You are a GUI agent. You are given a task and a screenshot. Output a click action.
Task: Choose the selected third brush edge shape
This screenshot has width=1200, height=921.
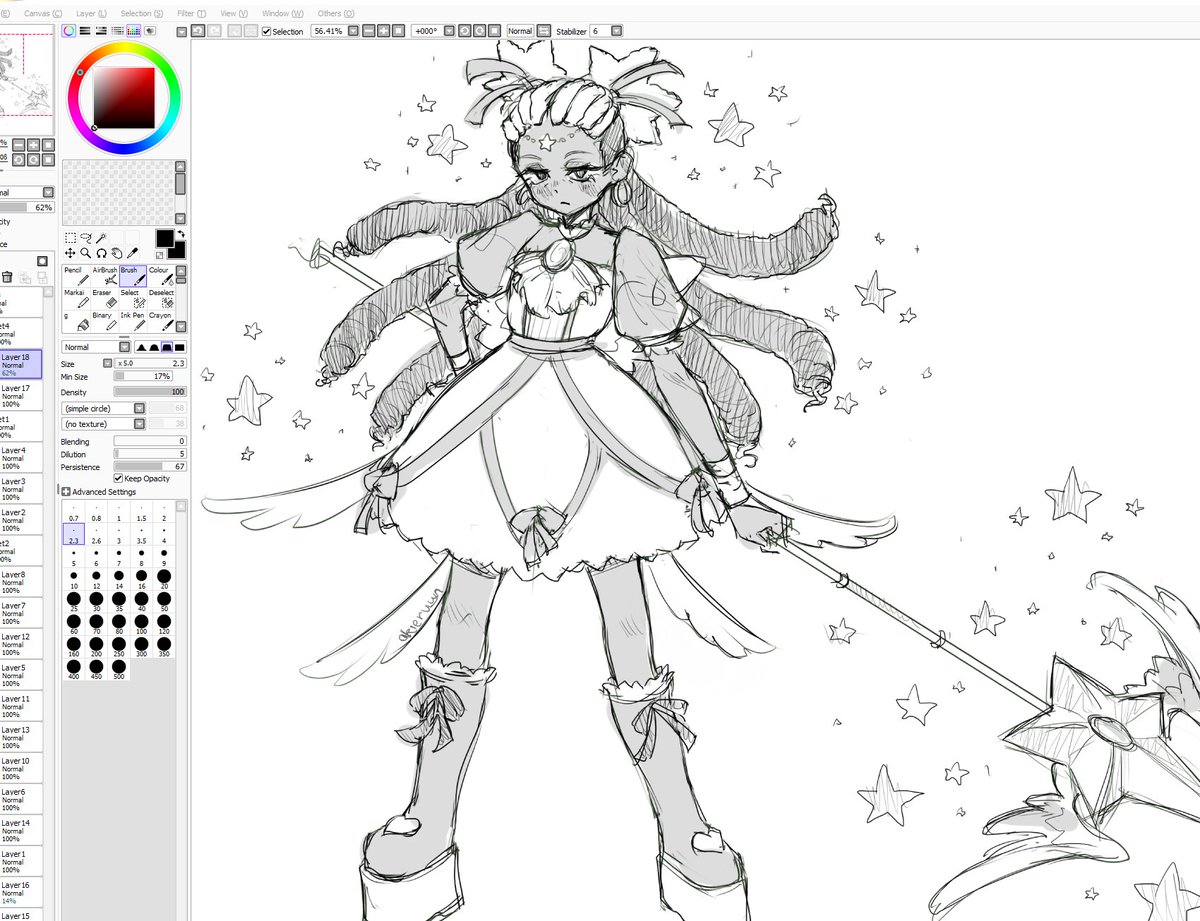pyautogui.click(x=167, y=347)
